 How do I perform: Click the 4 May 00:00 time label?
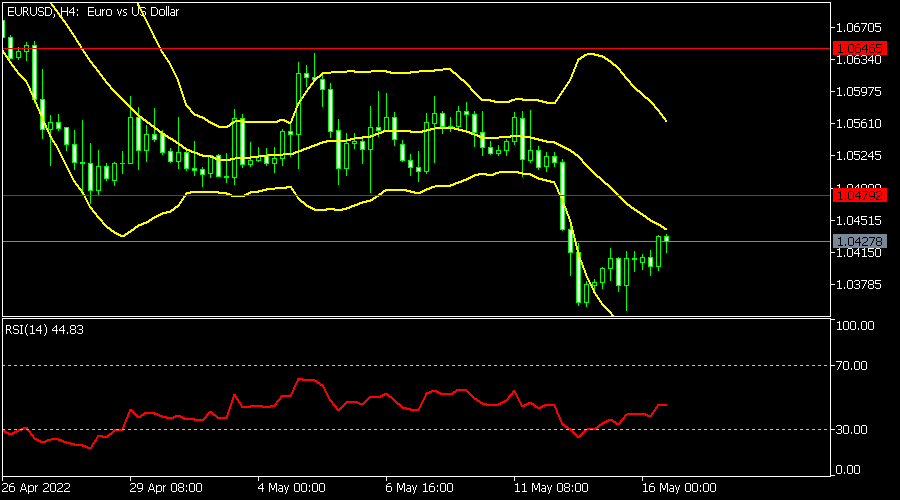292,488
